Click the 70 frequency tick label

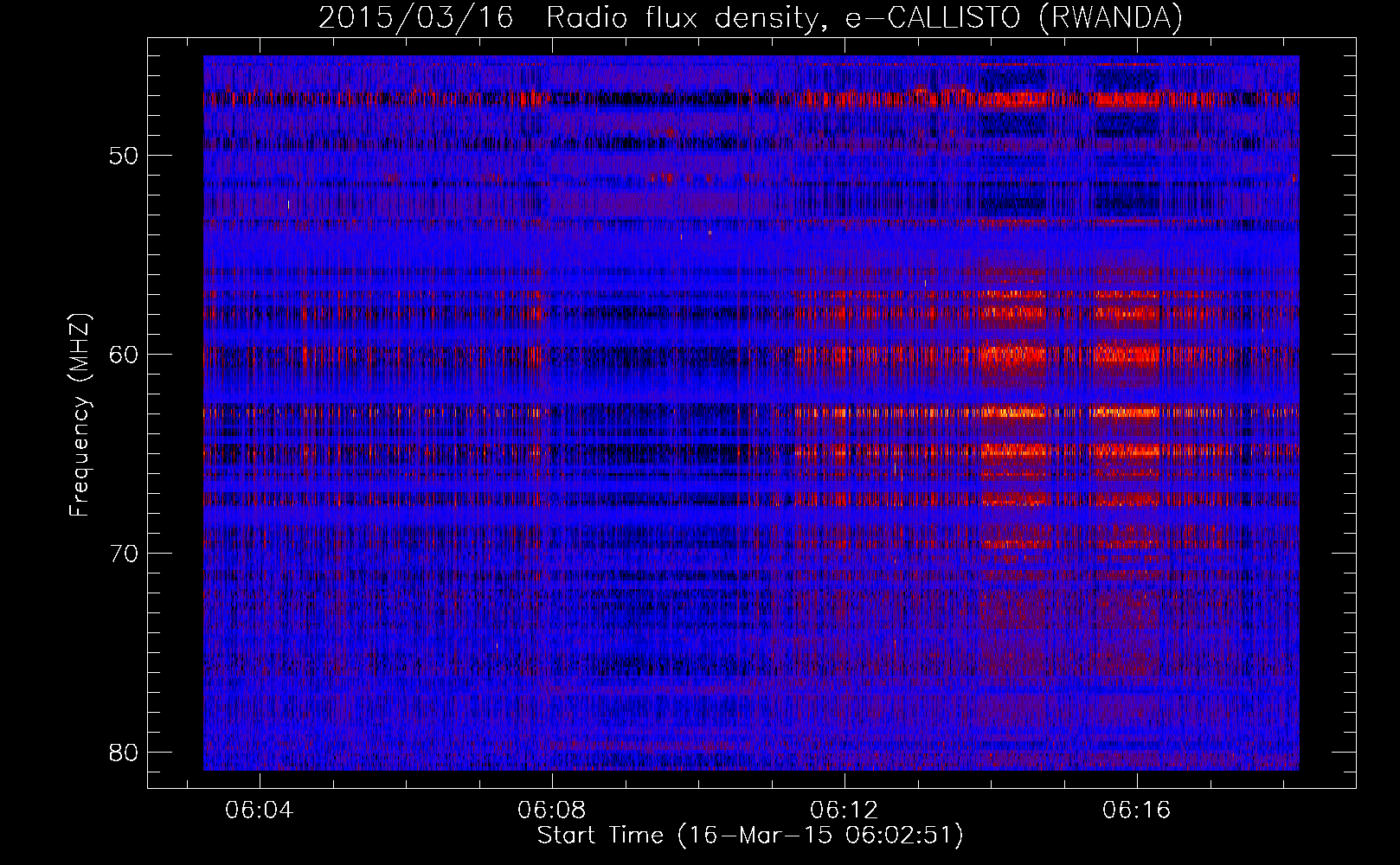point(124,554)
